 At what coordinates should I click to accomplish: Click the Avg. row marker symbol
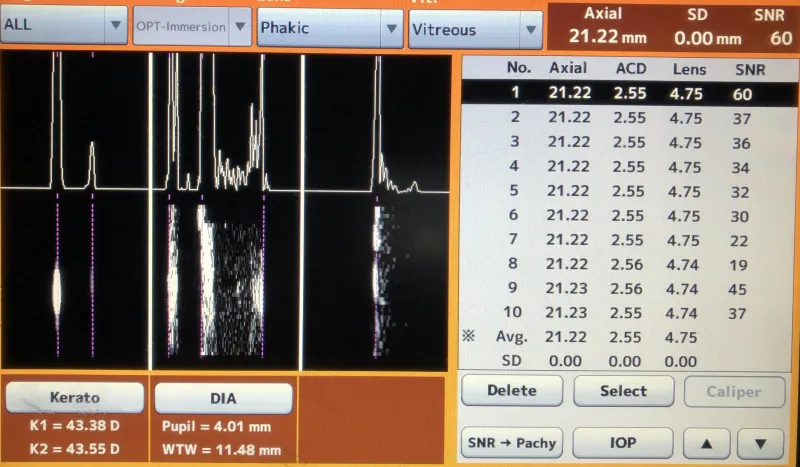pos(467,336)
